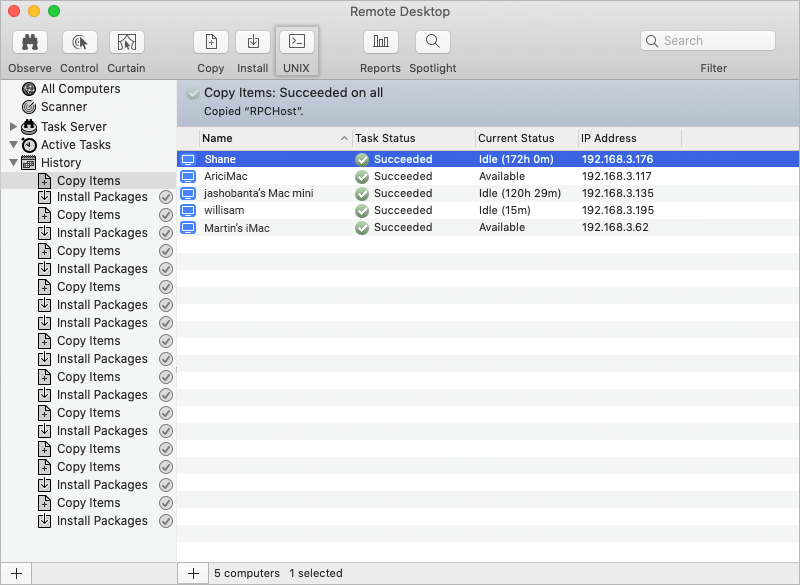Image resolution: width=800 pixels, height=585 pixels.
Task: Collapse the History section triangle
Action: pos(13,163)
